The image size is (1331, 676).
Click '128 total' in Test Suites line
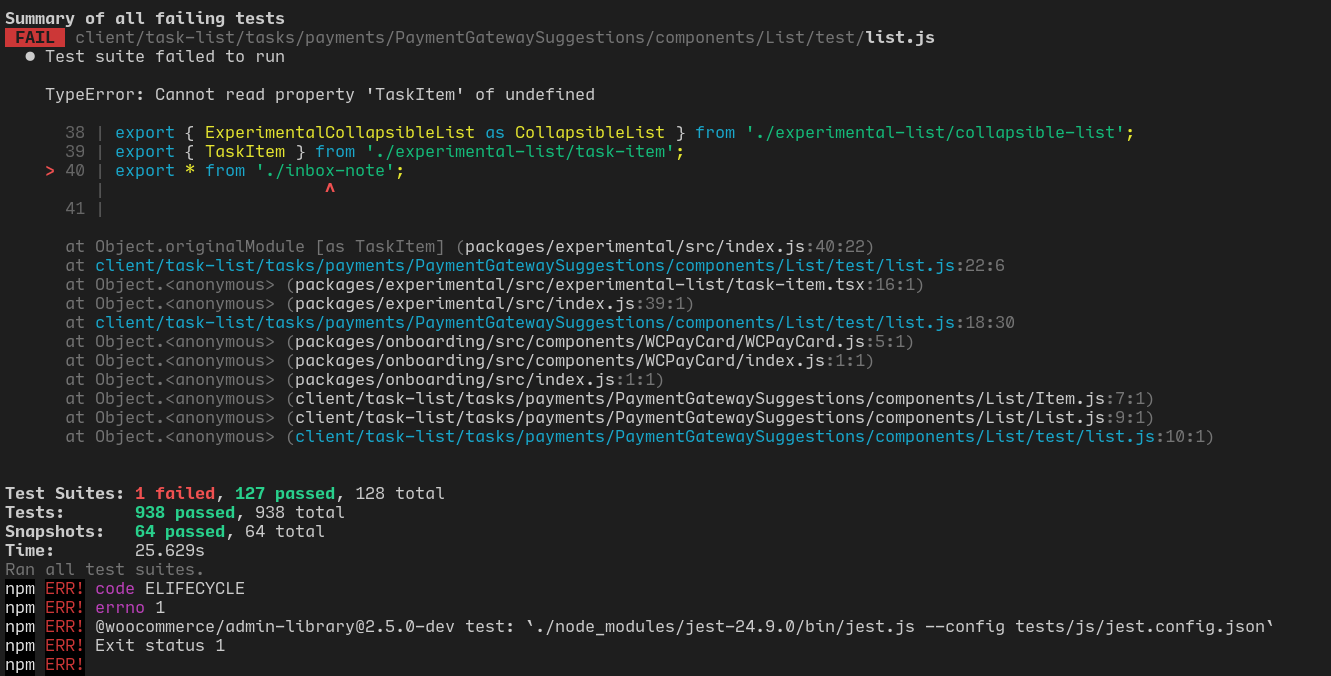pos(400,493)
